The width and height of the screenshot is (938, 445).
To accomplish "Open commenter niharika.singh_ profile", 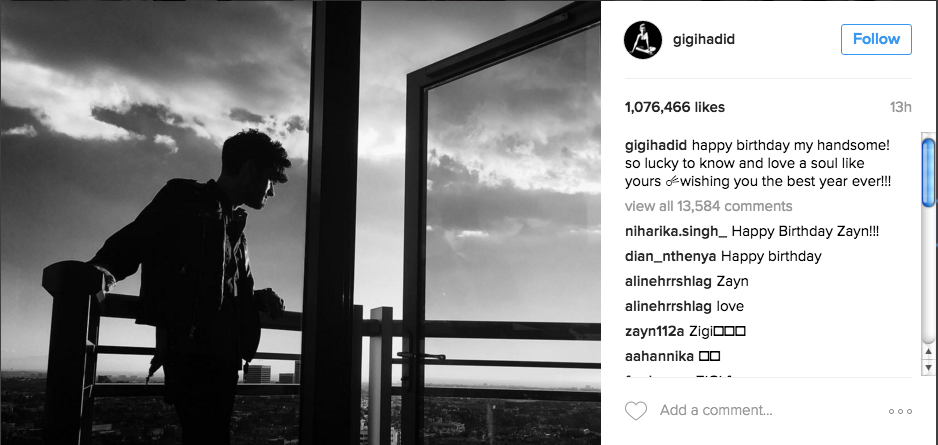I will (676, 231).
